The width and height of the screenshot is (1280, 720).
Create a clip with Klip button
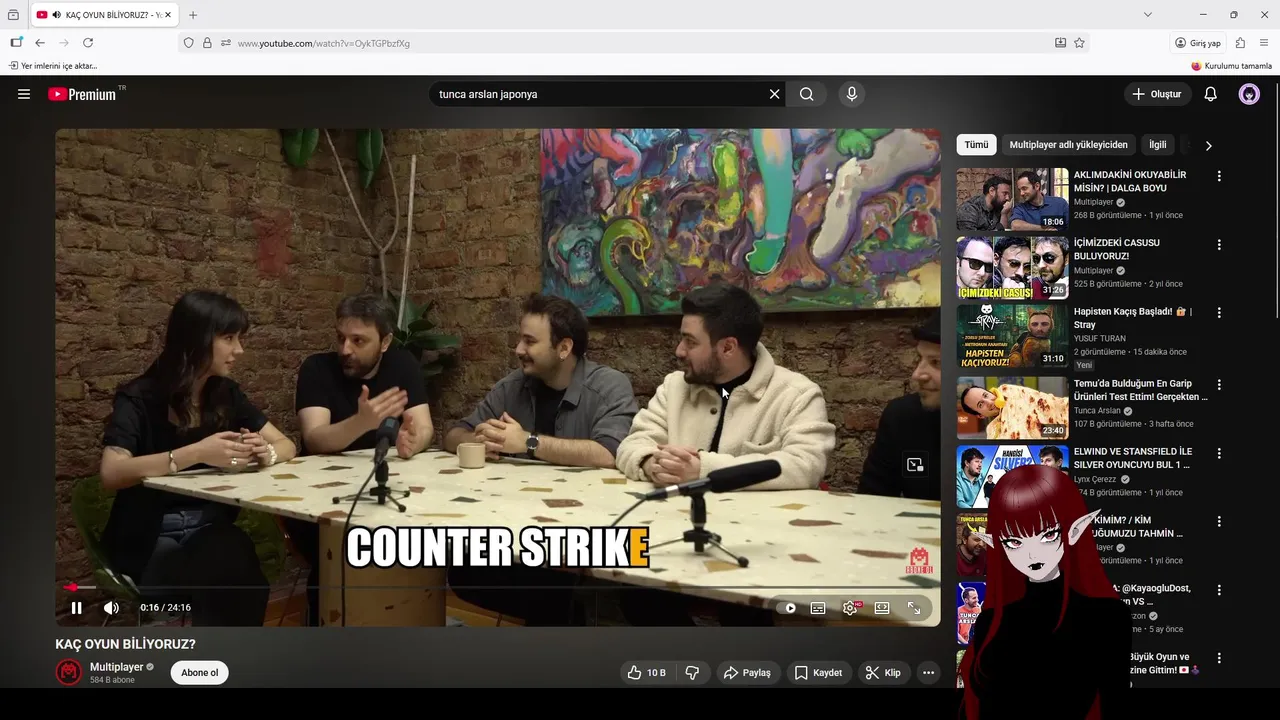(x=883, y=673)
